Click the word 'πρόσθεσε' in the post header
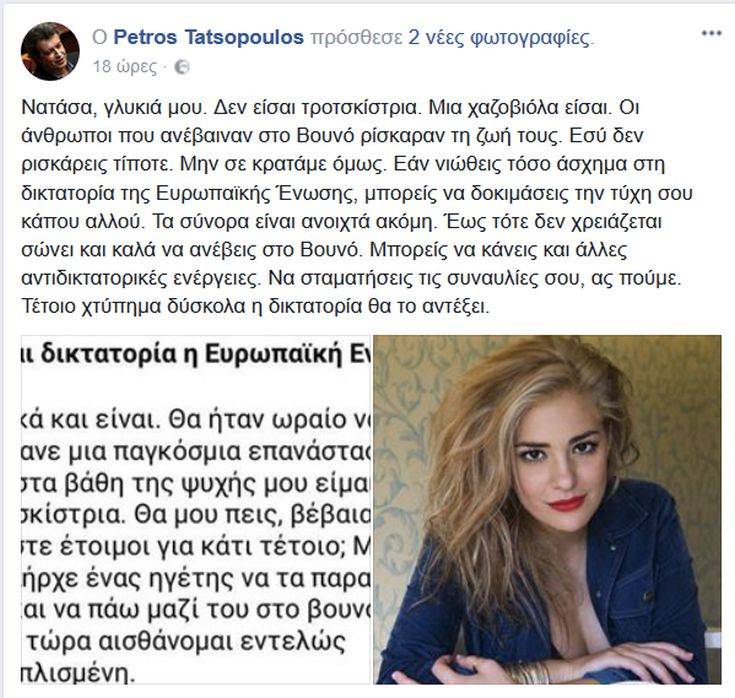The image size is (735, 698). click(356, 38)
